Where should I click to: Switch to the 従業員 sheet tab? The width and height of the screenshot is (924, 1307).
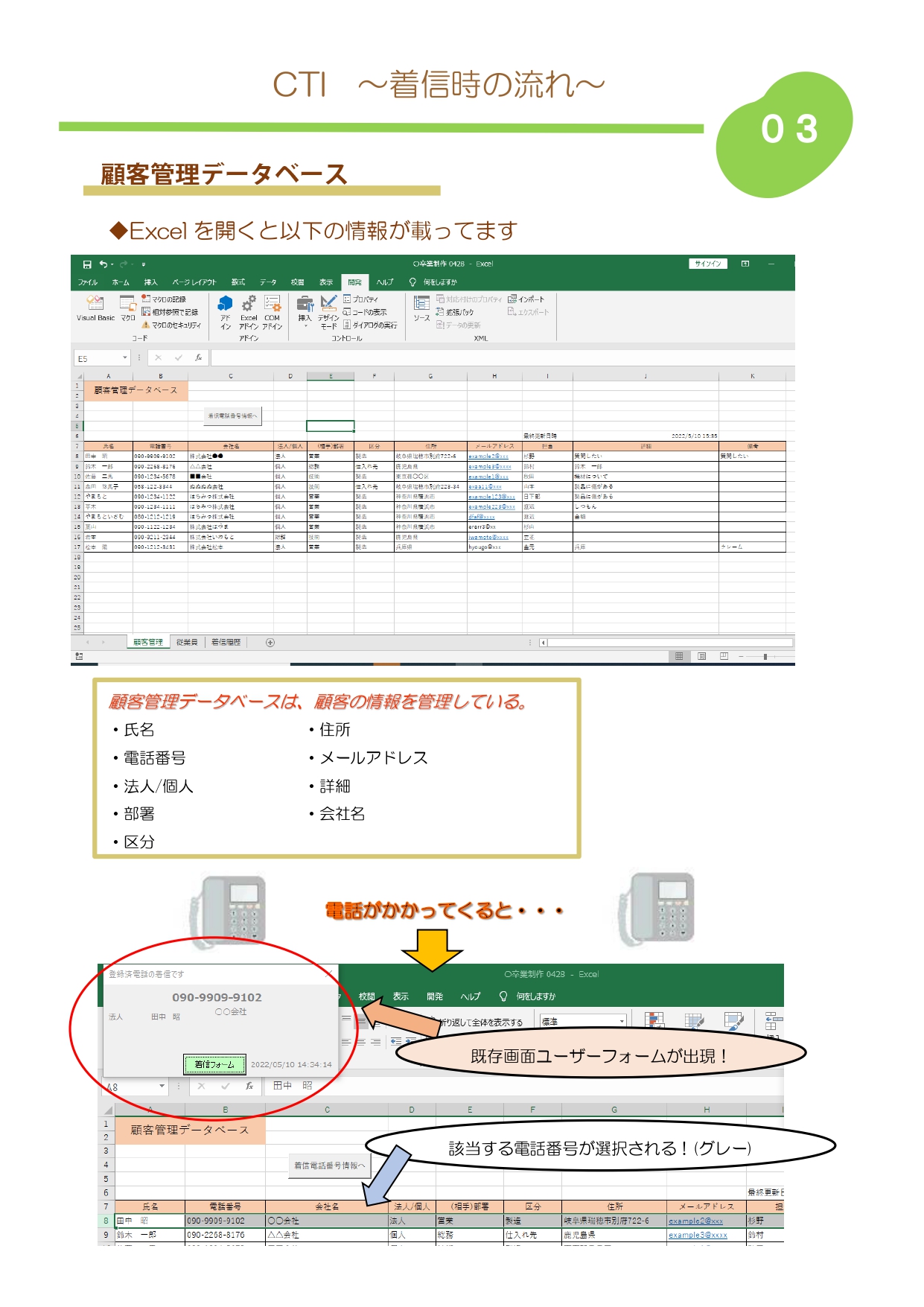[187, 642]
